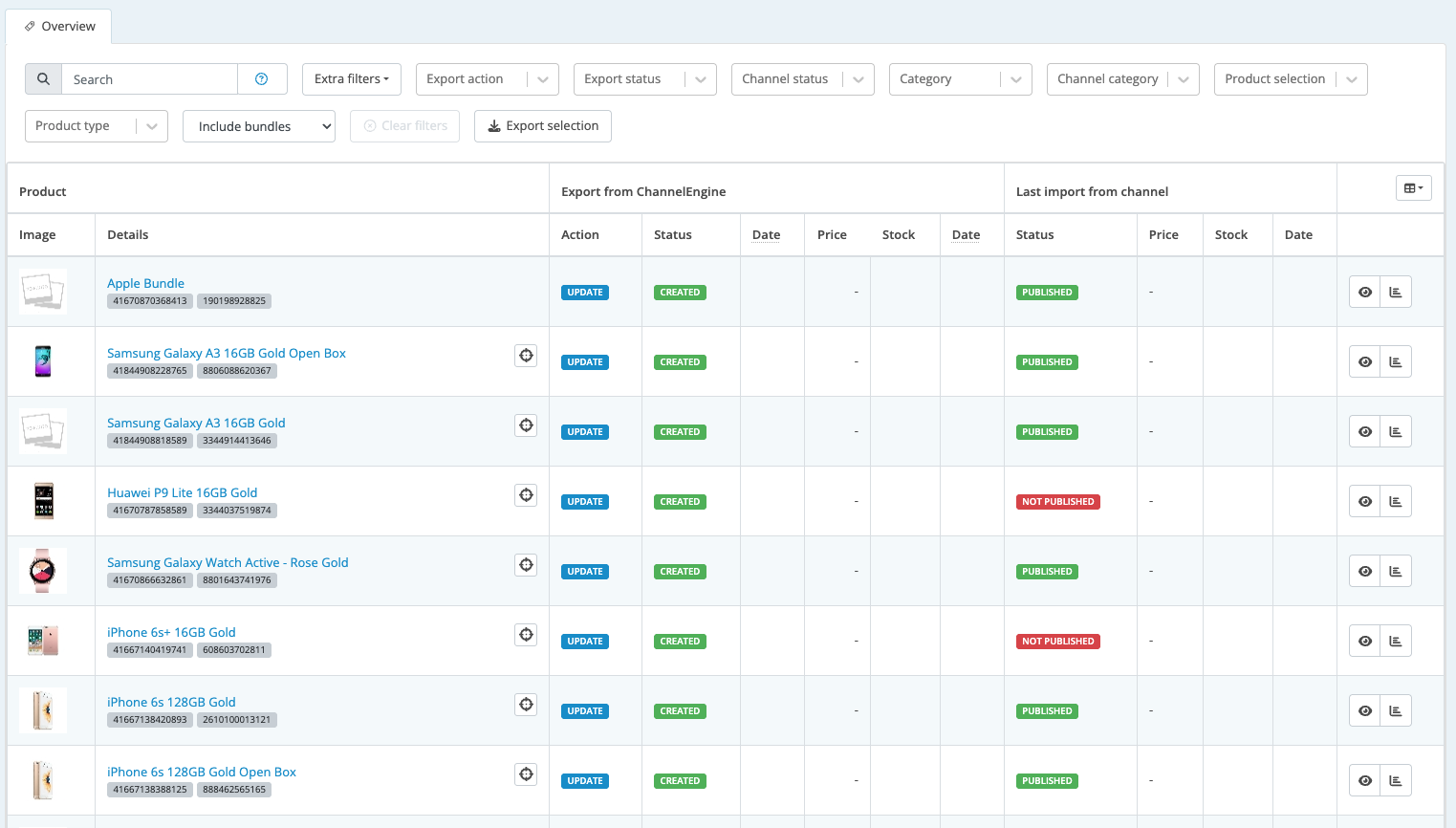Click the Huawei P9 Lite product thumbnail
The height and width of the screenshot is (828, 1456).
tap(43, 501)
